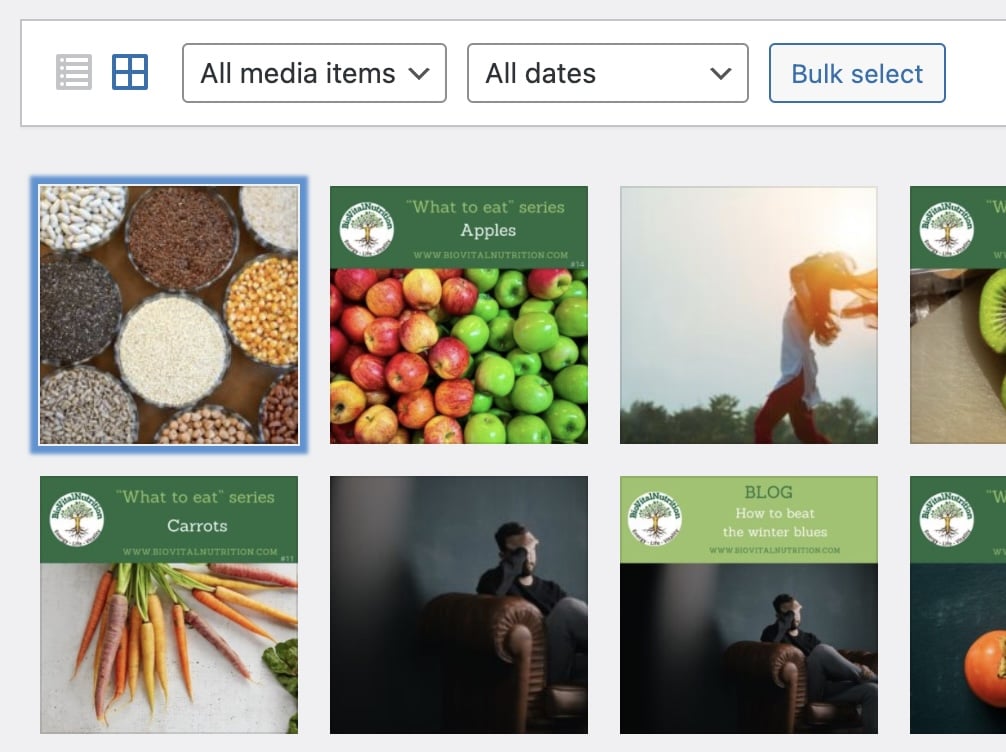The height and width of the screenshot is (752, 1006).
Task: Open the woman dancing at sunset photo
Action: tap(748, 315)
